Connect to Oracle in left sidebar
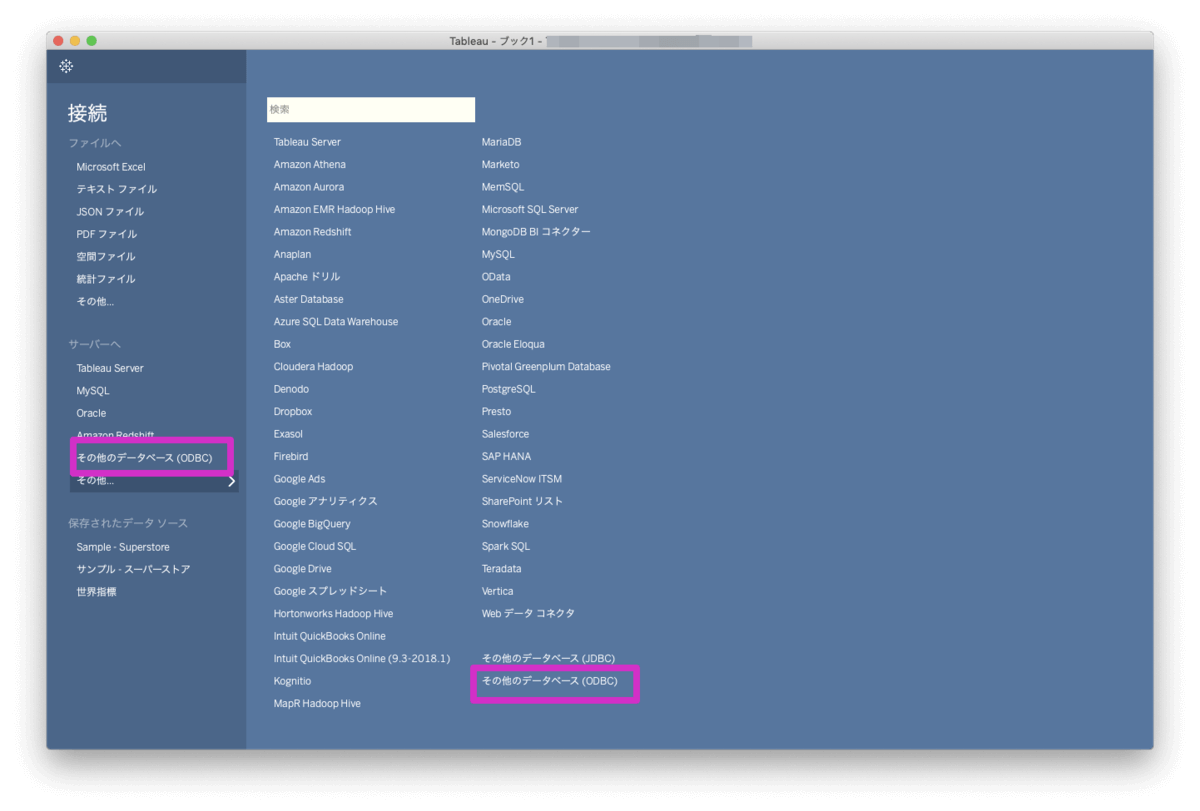Image resolution: width=1200 pixels, height=811 pixels. coord(91,413)
